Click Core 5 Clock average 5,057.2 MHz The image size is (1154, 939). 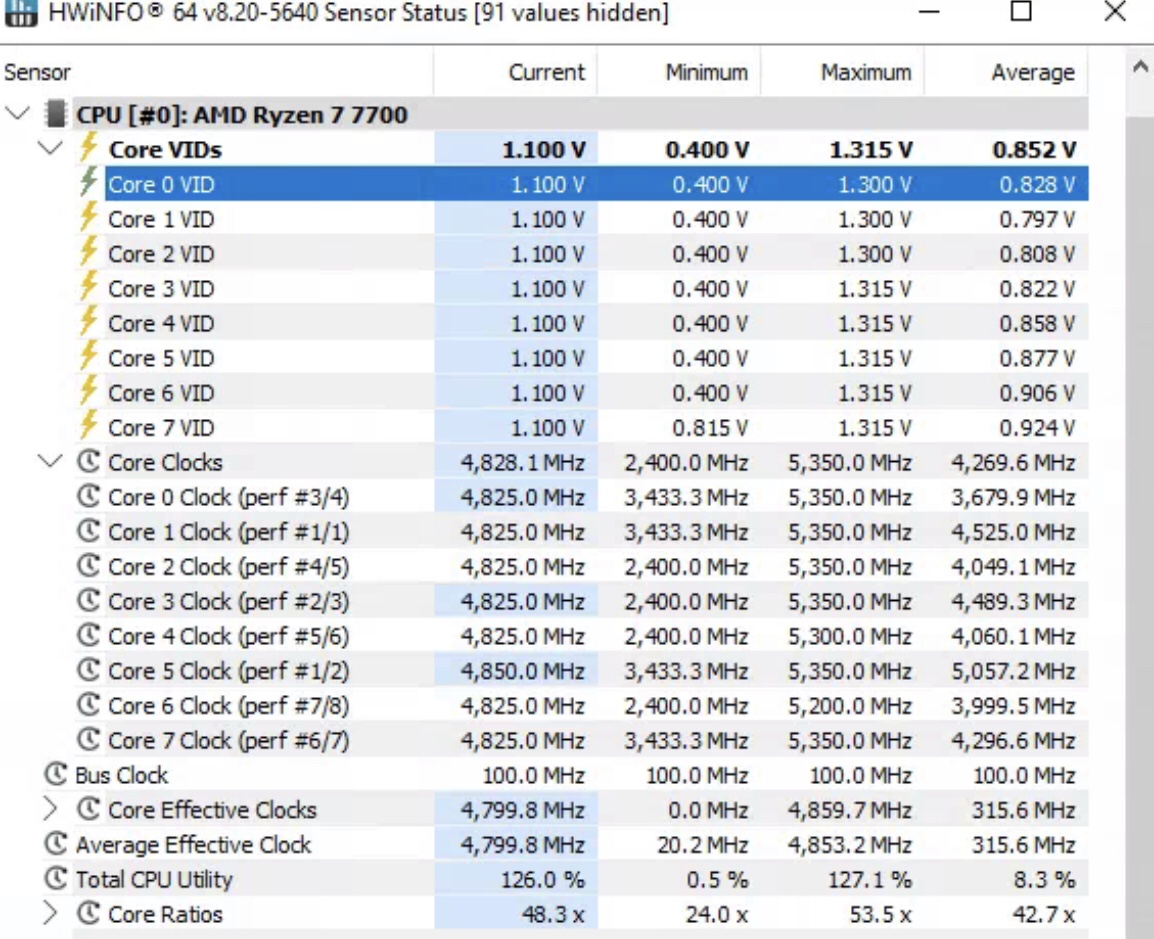1013,670
